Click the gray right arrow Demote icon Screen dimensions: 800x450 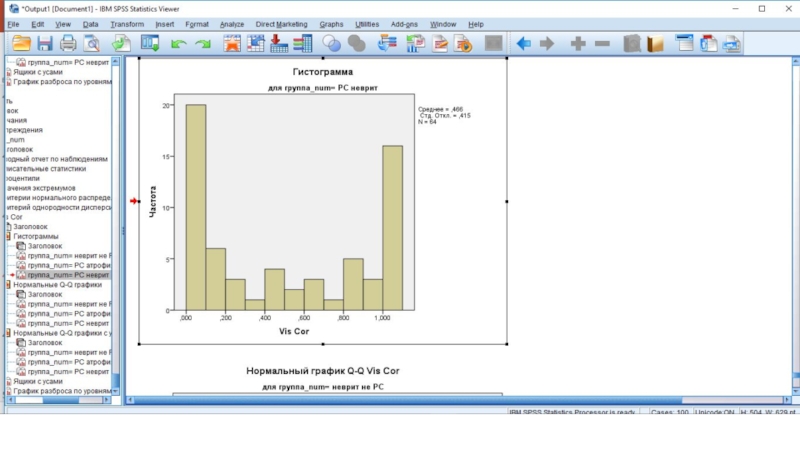[x=547, y=44]
